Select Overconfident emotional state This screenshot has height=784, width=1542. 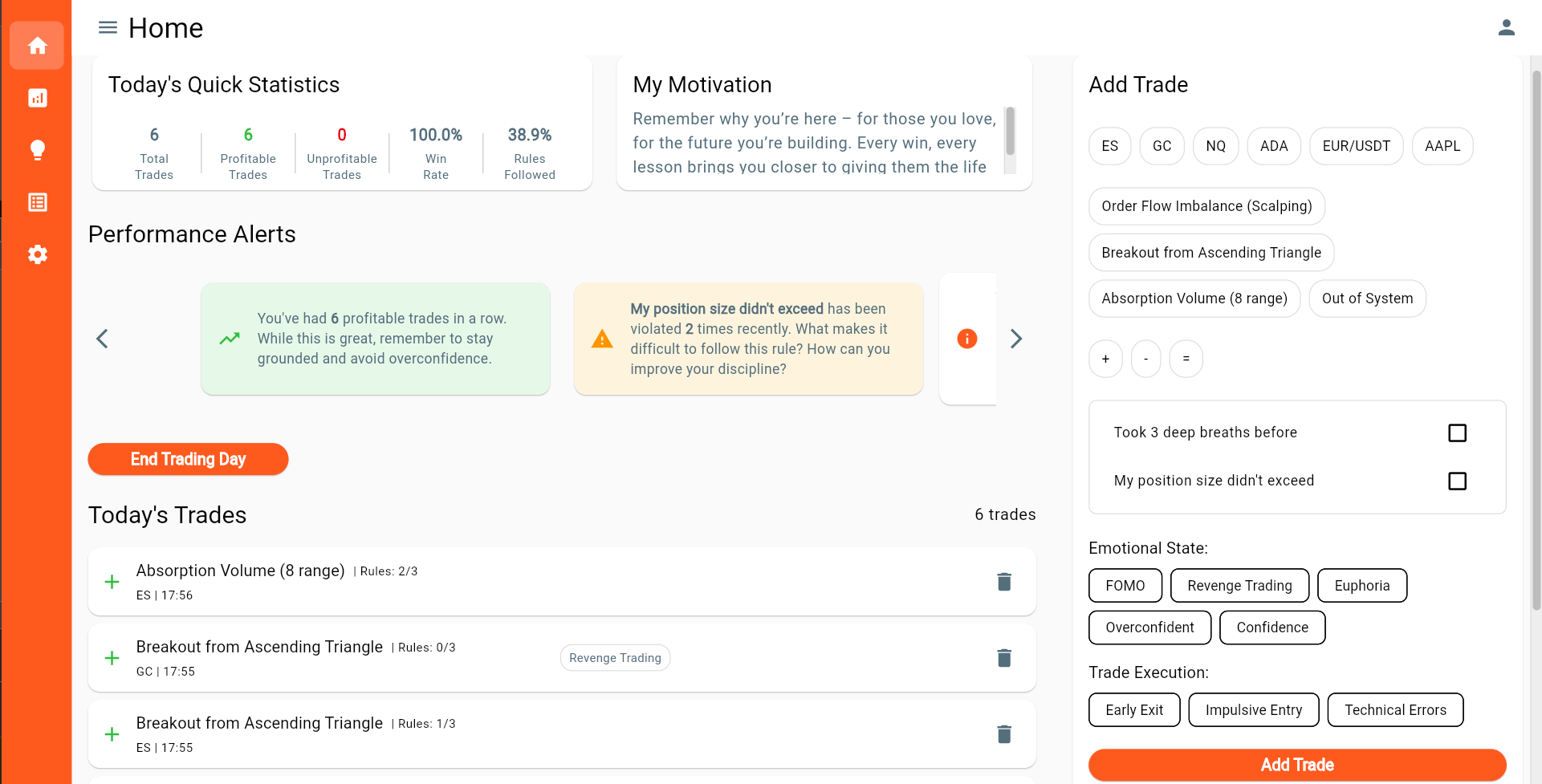pos(1149,628)
